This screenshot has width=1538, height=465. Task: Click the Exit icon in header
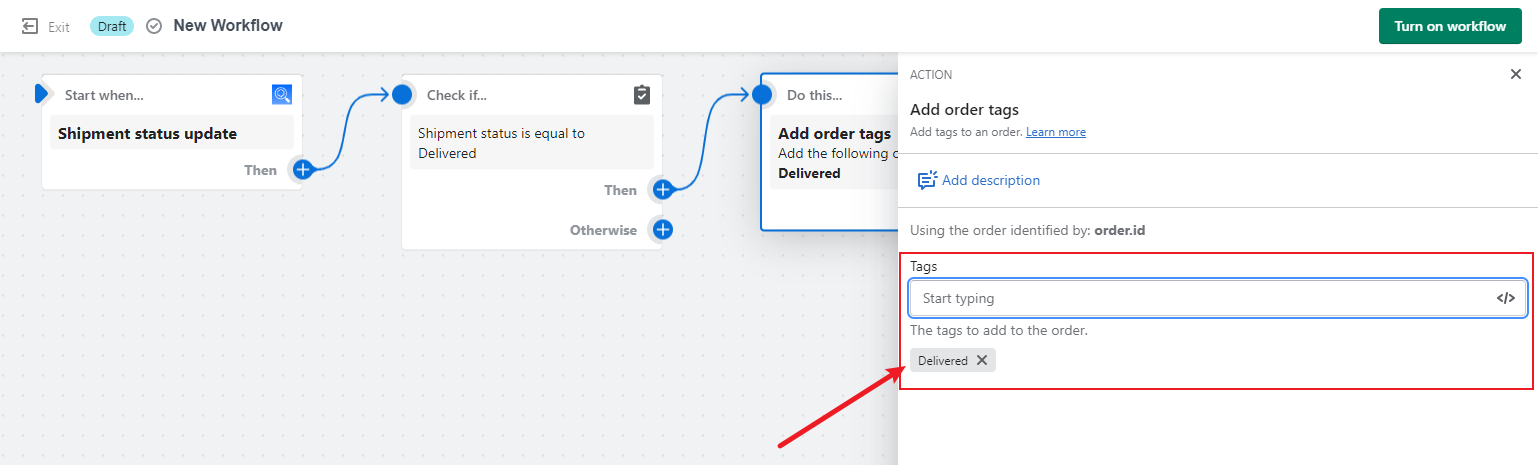30,26
